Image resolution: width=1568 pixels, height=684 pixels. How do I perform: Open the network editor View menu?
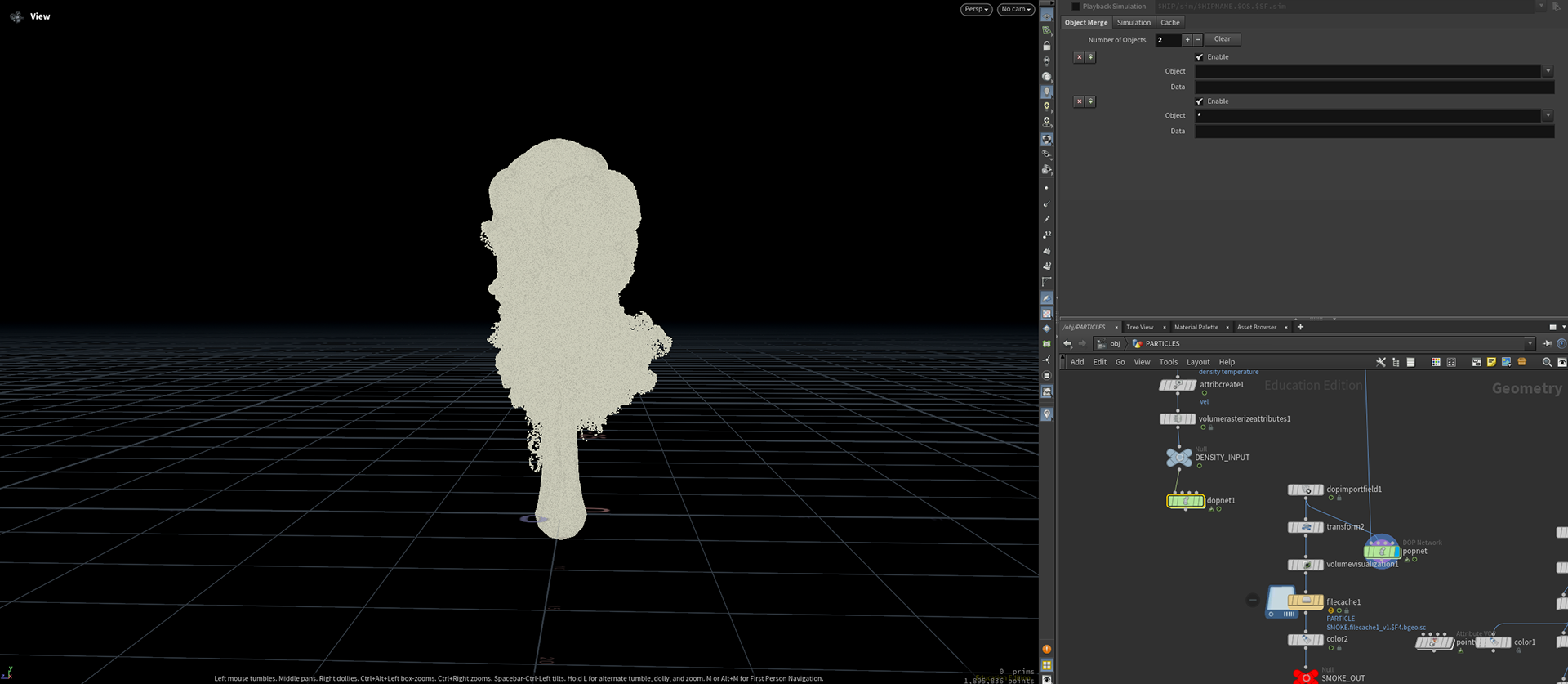1142,362
